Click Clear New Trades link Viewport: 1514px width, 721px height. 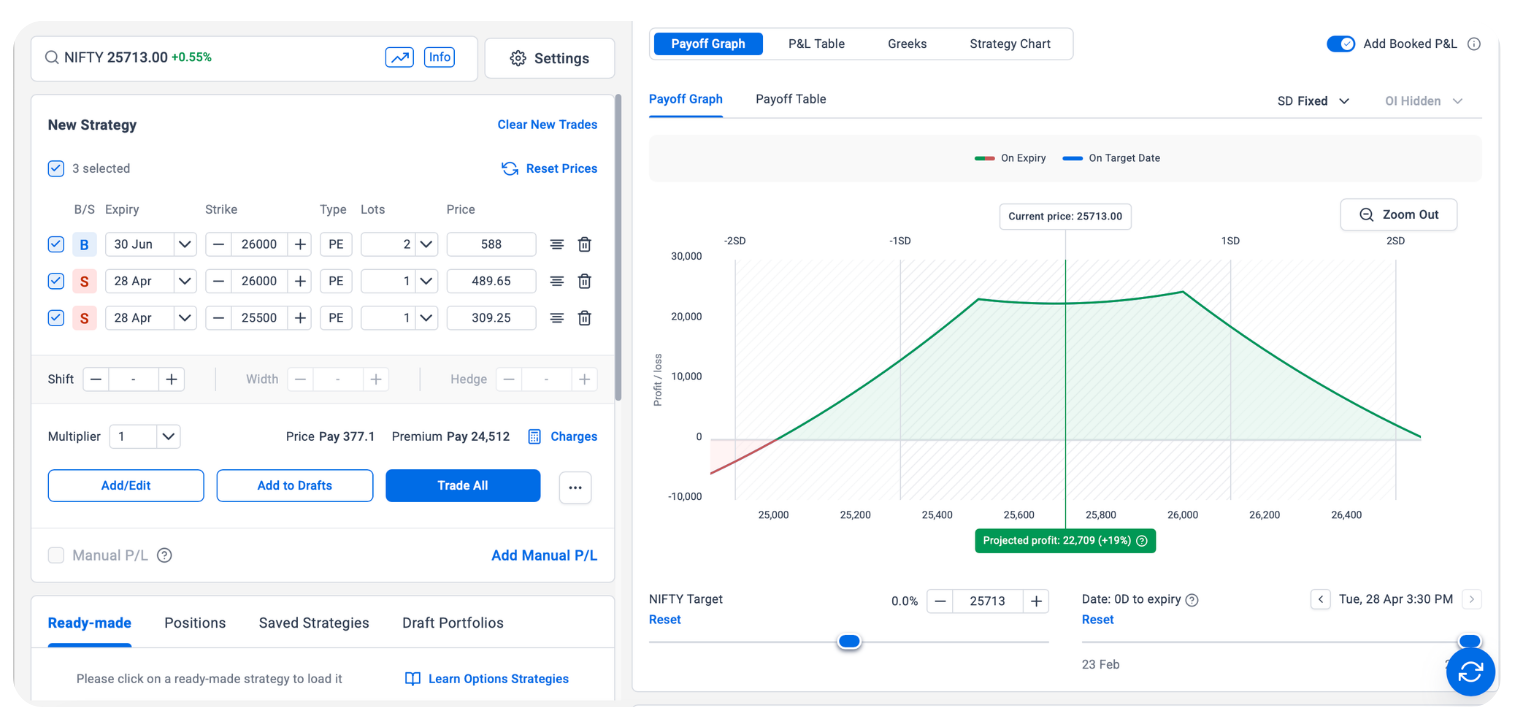547,124
